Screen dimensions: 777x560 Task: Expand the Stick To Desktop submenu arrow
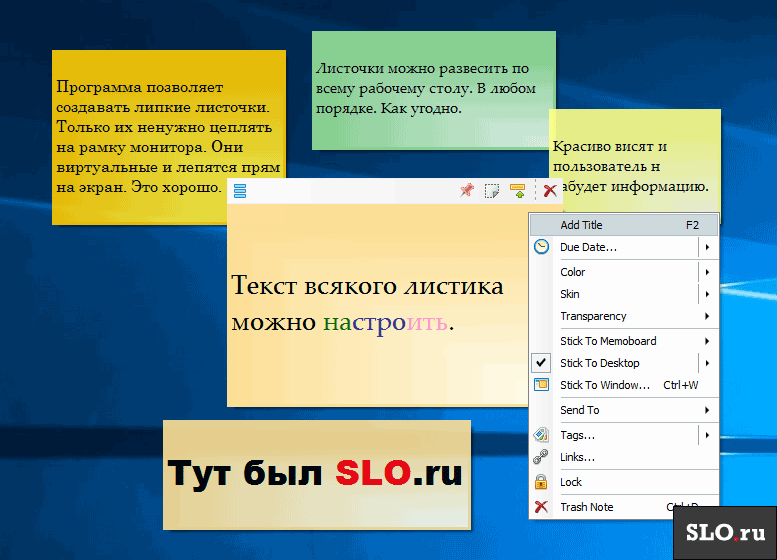tap(708, 363)
